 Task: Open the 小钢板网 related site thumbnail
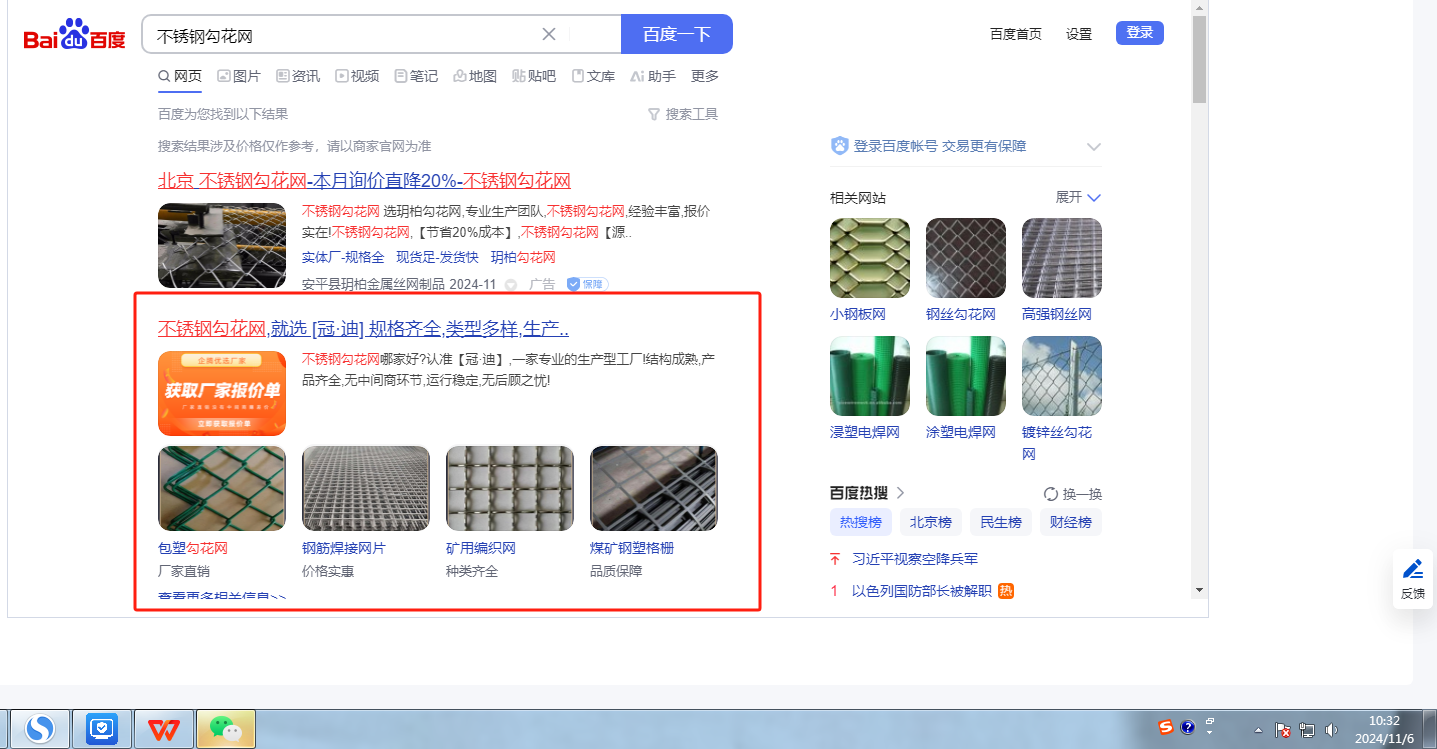click(x=870, y=258)
